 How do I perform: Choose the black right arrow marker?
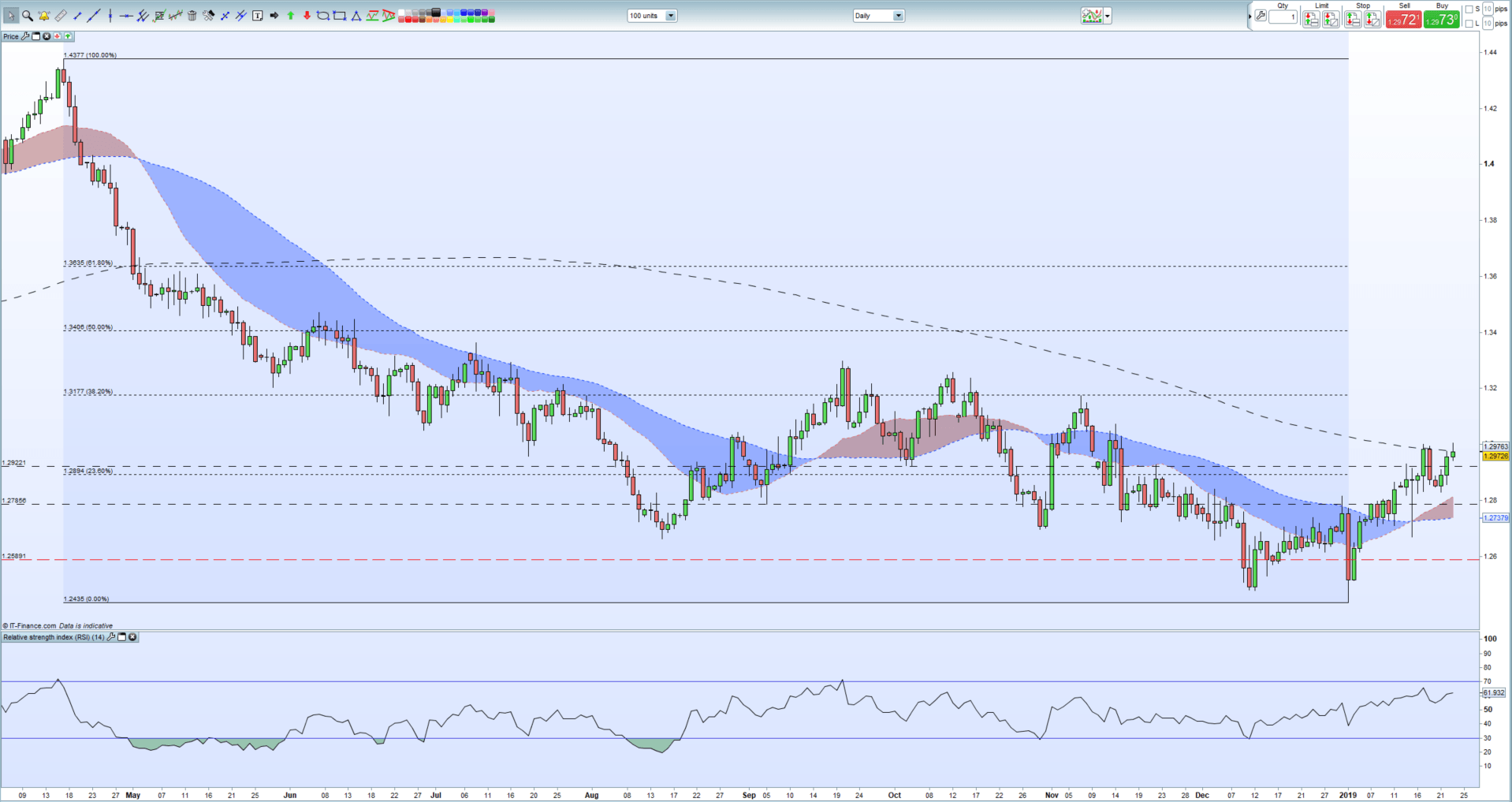pos(274,16)
